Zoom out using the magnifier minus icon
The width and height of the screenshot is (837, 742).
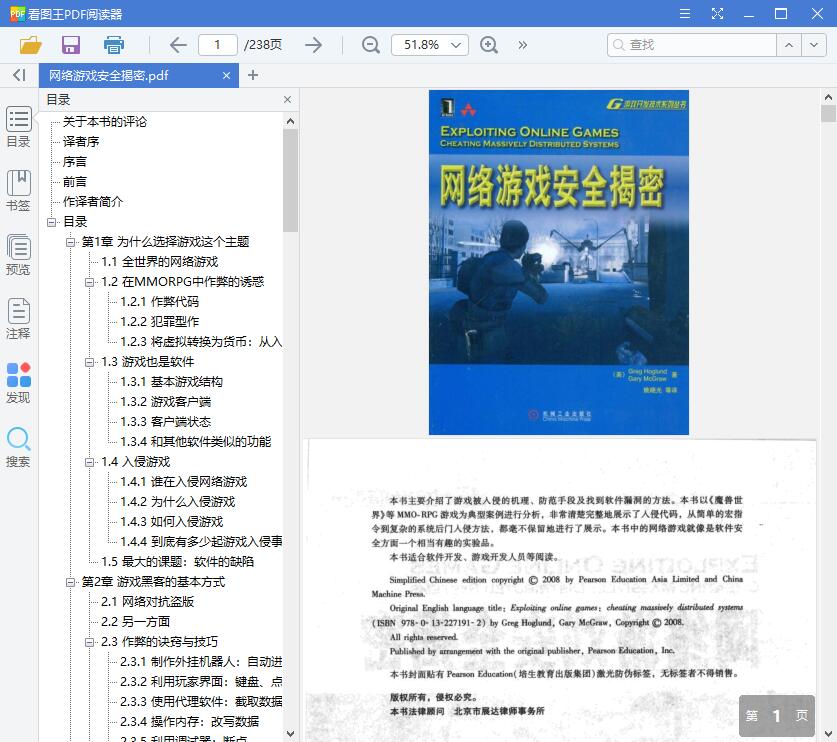(370, 45)
